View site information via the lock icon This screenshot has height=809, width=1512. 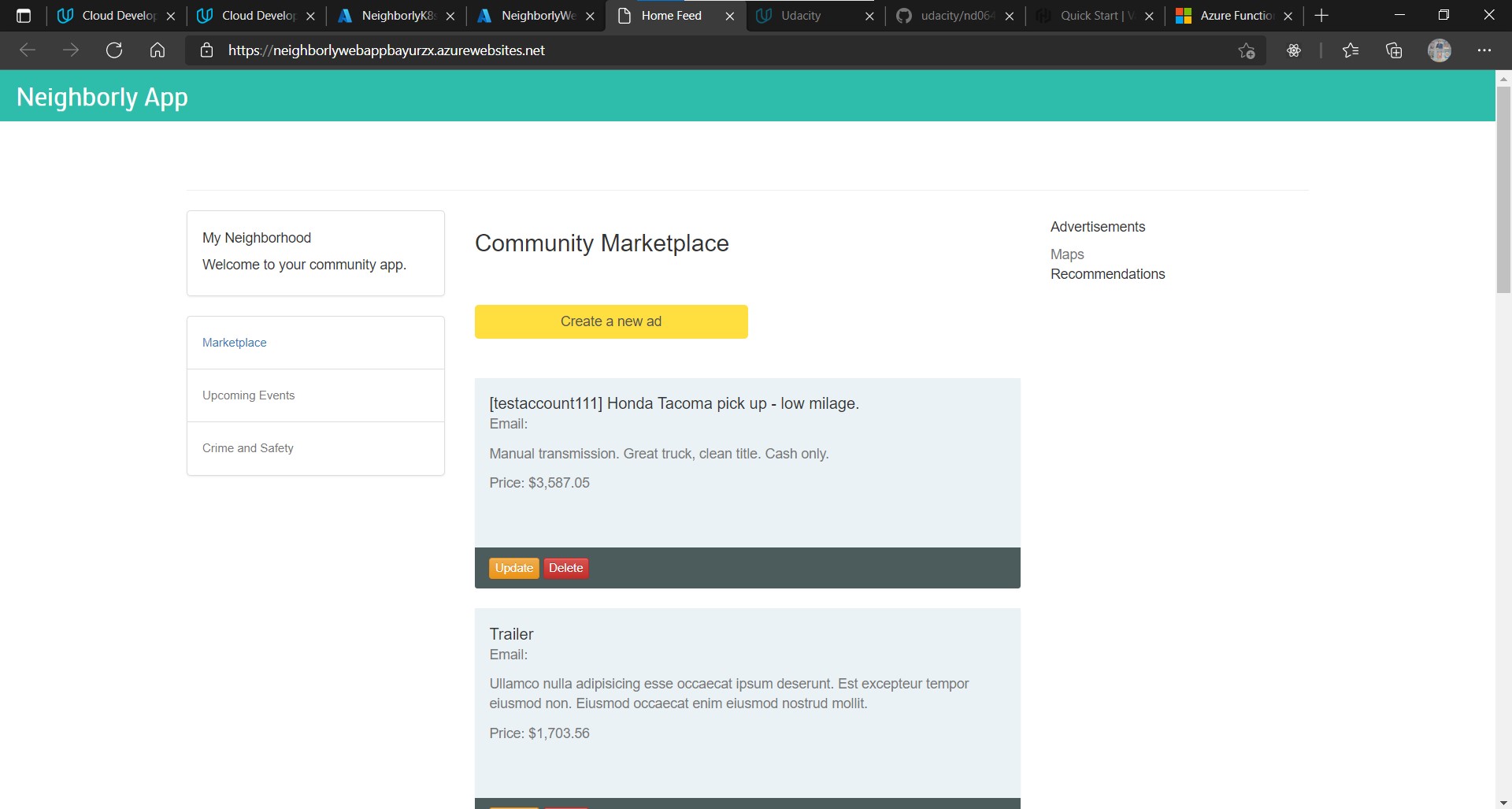click(x=207, y=50)
